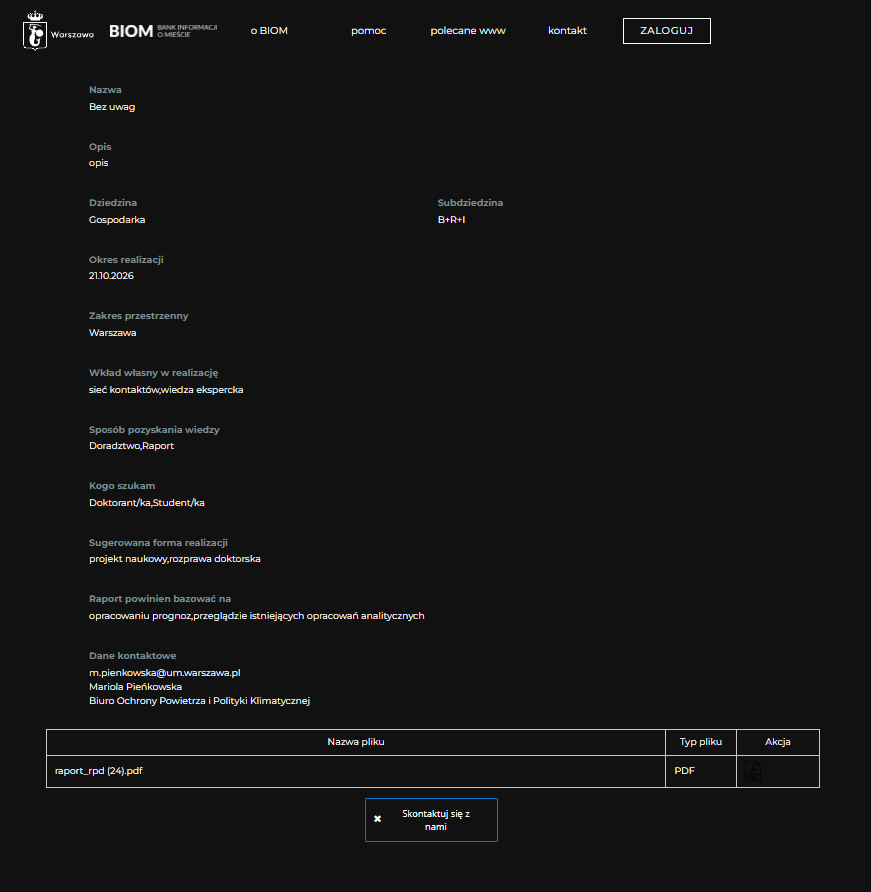Click the 'Warszawa' text beside crest

72,34
